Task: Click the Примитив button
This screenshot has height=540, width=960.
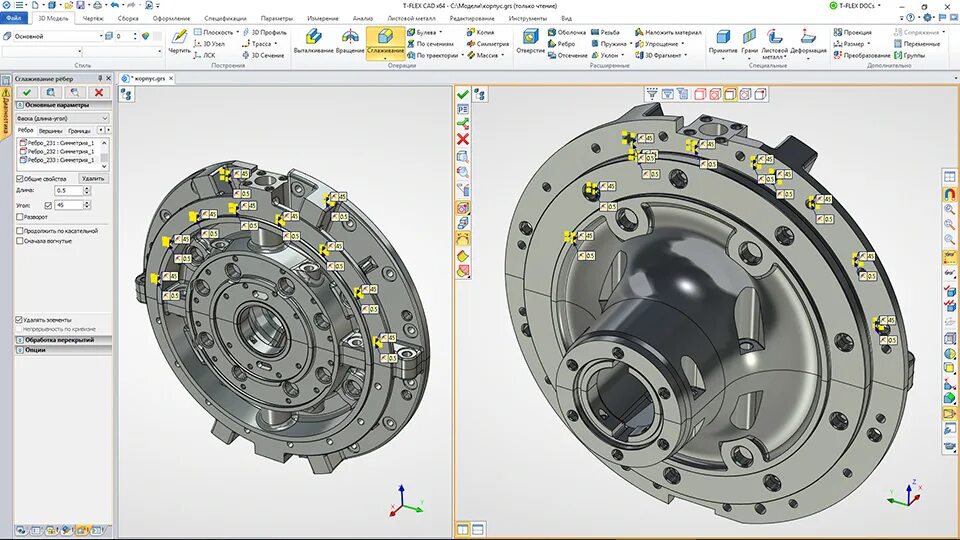Action: click(x=723, y=43)
